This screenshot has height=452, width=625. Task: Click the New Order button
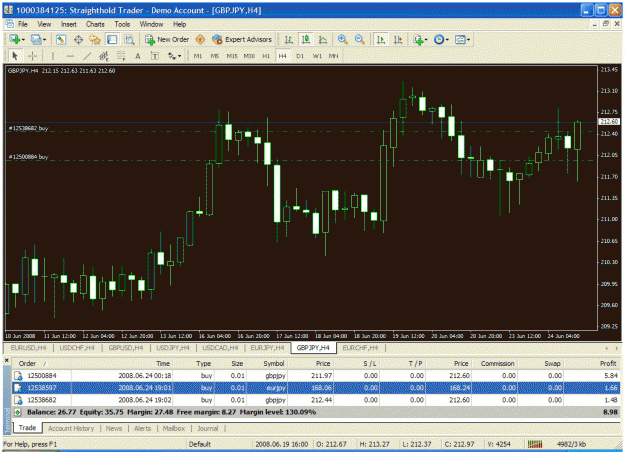167,39
